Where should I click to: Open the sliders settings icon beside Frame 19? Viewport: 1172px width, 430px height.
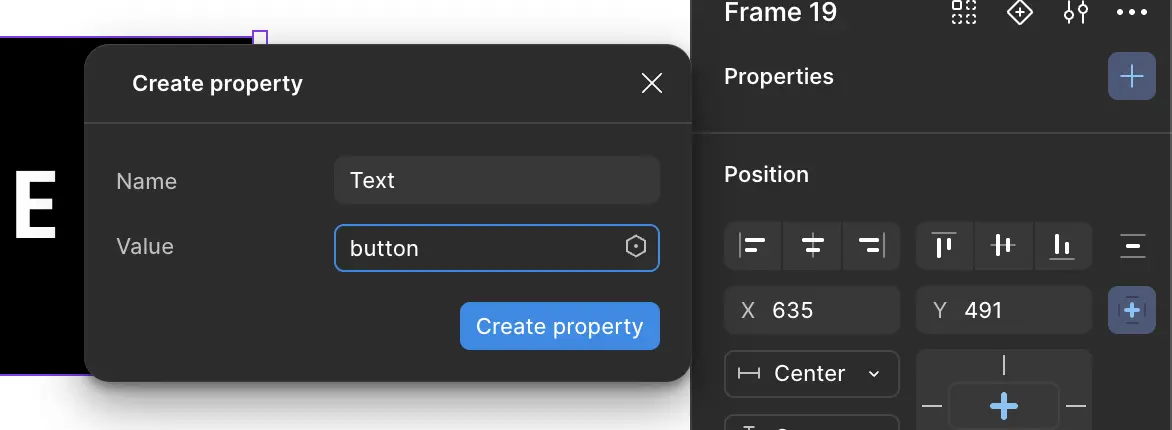click(1075, 12)
